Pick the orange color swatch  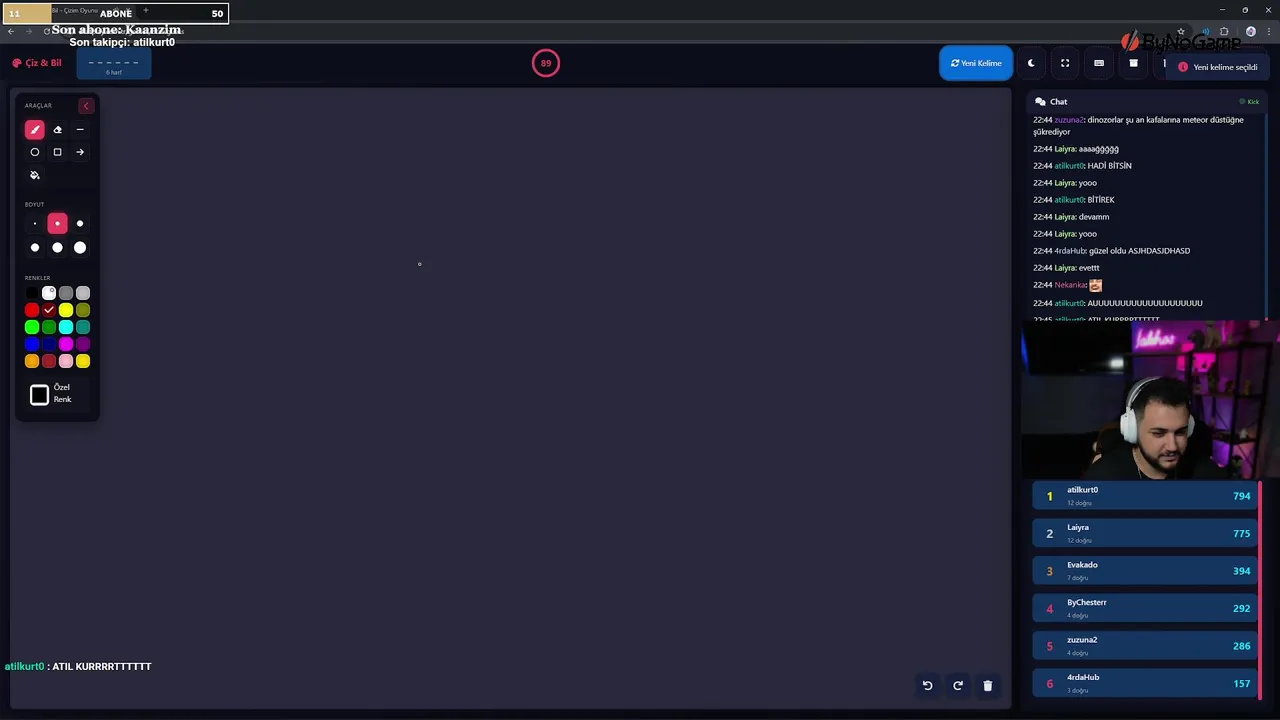[x=32, y=361]
